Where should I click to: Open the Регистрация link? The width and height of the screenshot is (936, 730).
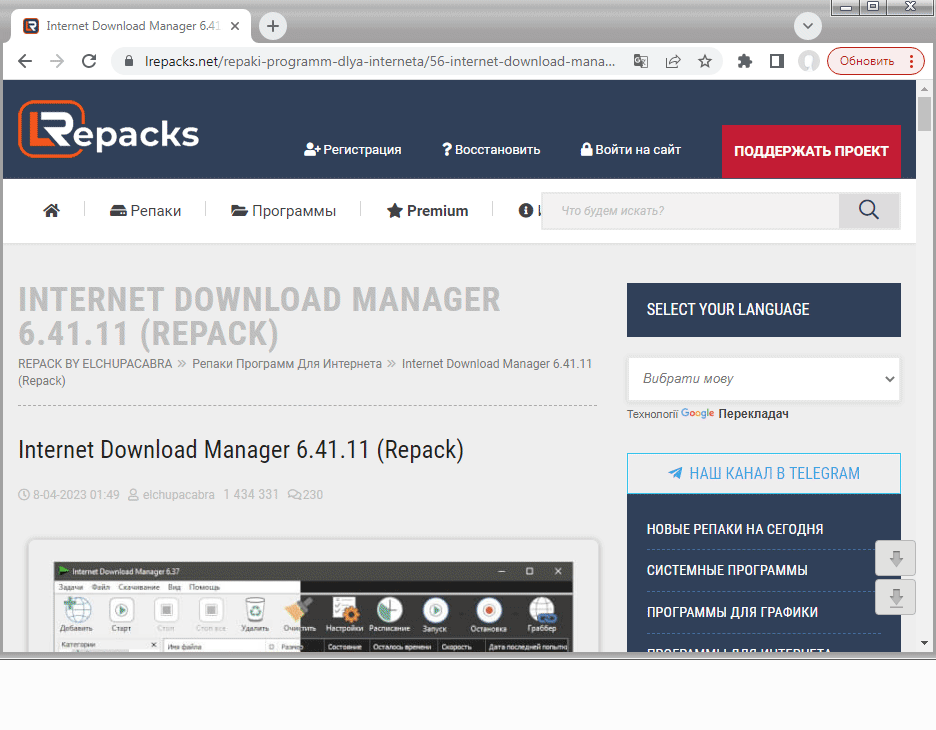point(352,150)
